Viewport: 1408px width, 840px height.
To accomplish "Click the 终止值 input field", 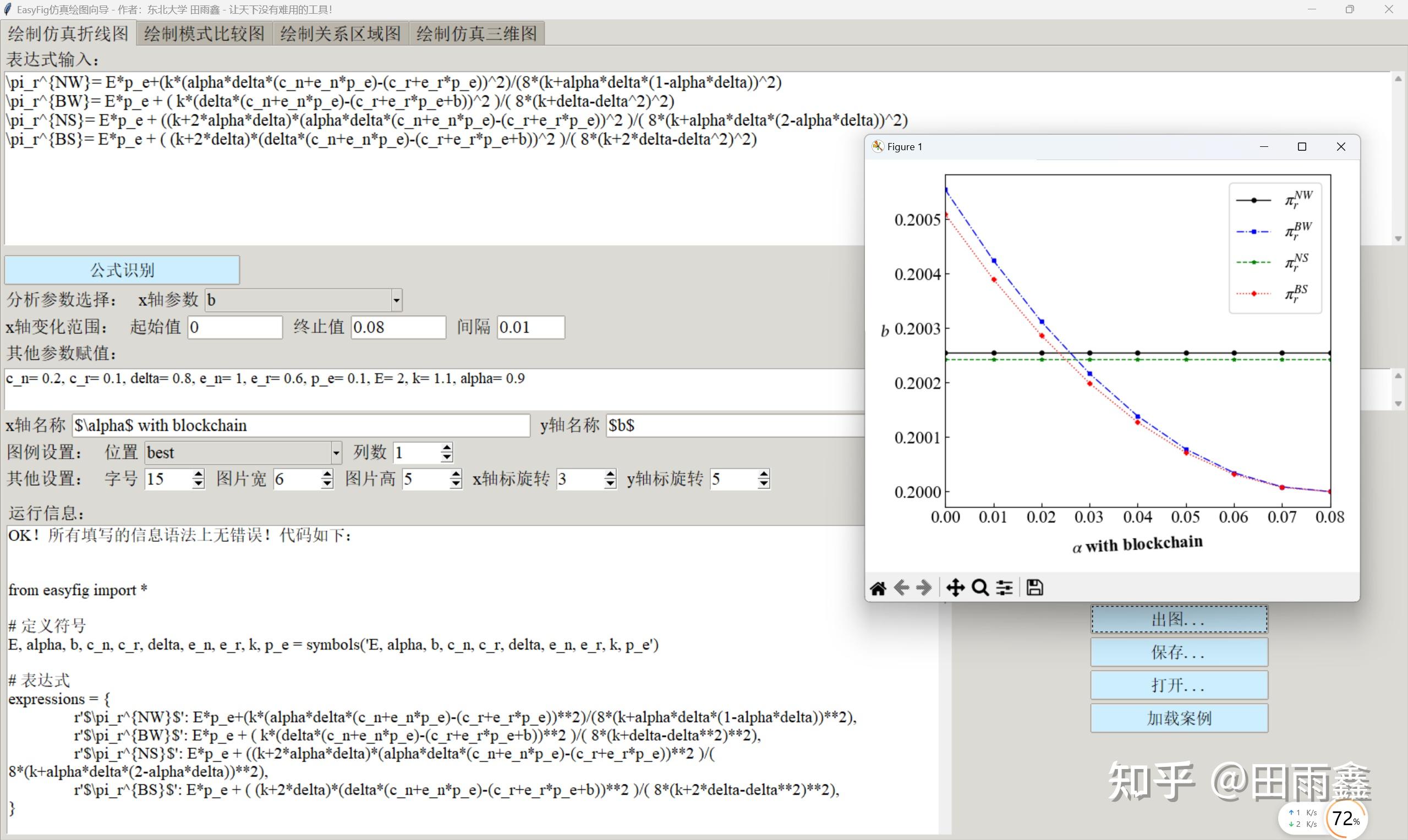I will [x=398, y=327].
